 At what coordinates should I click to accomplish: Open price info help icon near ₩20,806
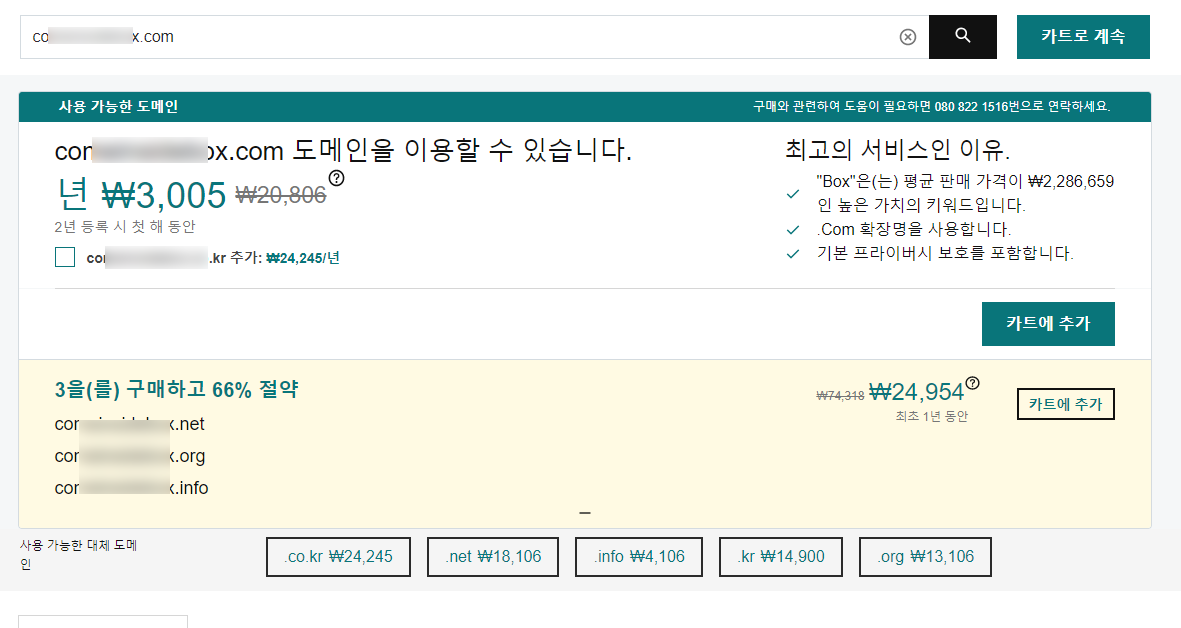pos(337,178)
